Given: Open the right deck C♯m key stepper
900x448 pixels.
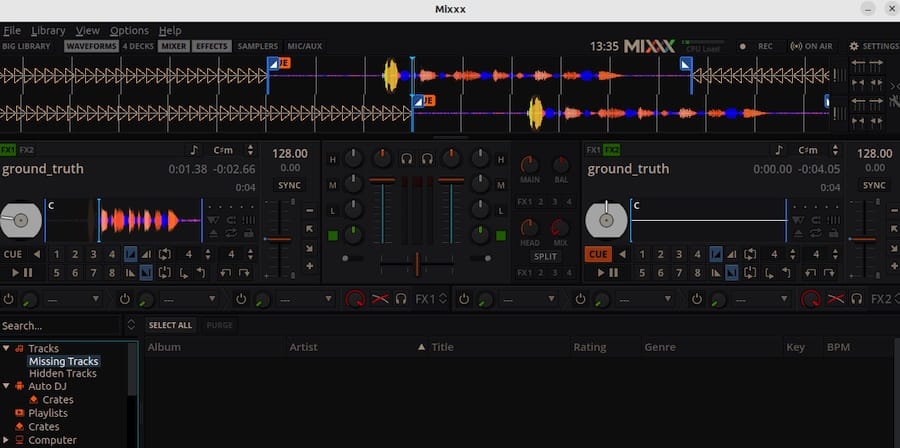Looking at the screenshot, I should click(x=835, y=150).
